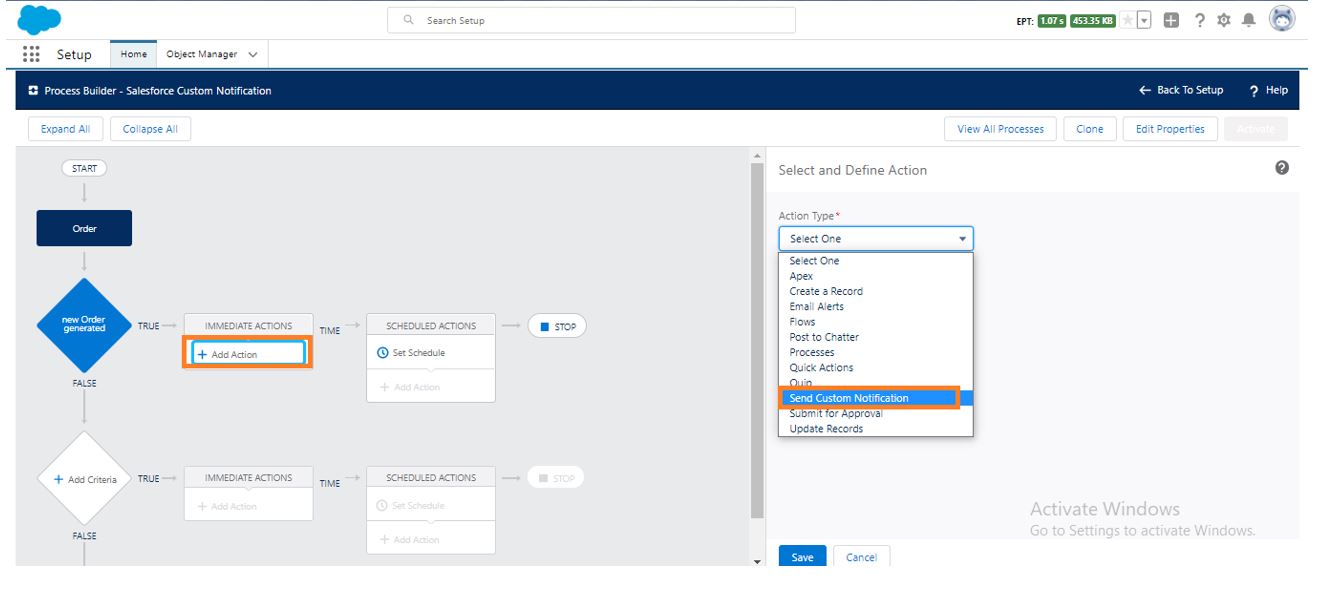Click the EPT 1.07 s indicator
This screenshot has width=1320, height=589.
pyautogui.click(x=1051, y=20)
